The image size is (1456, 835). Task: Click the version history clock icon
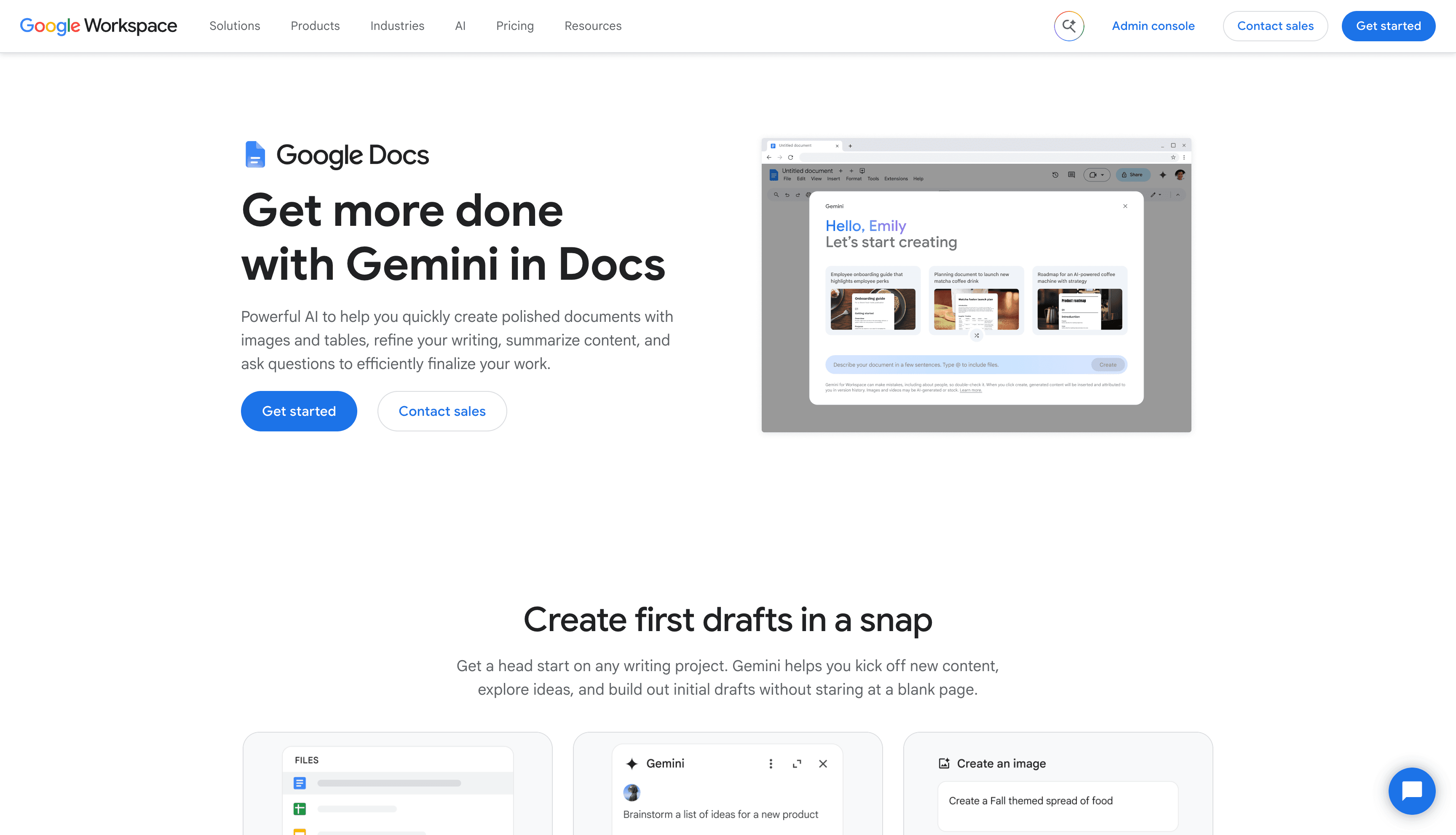tap(1055, 175)
